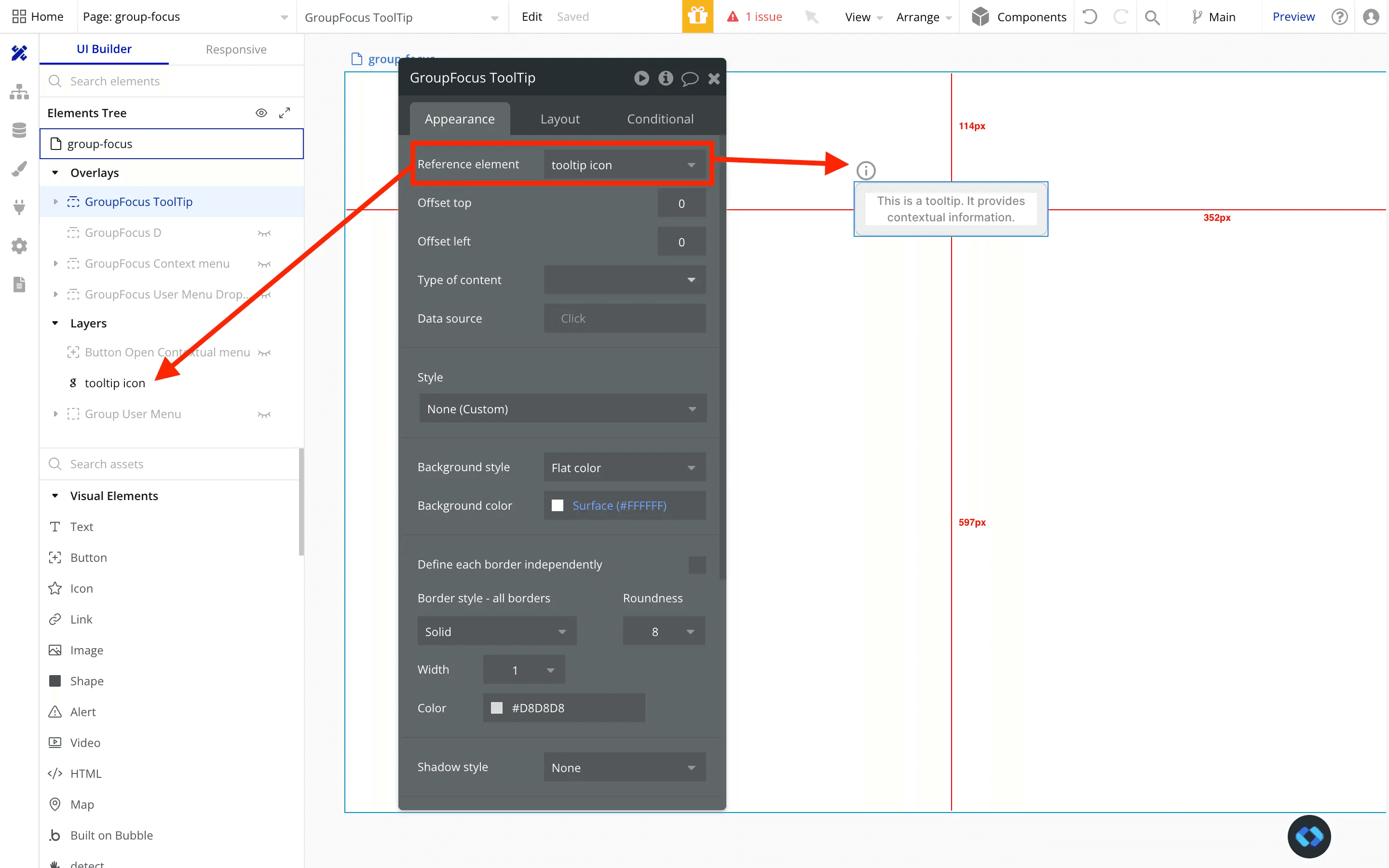The width and height of the screenshot is (1389, 868).
Task: Enable 'Define each border independently'
Action: (x=696, y=565)
